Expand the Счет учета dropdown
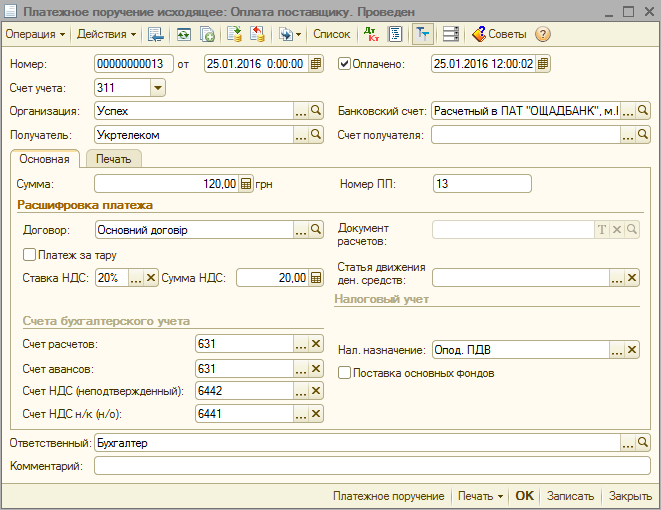The height and width of the screenshot is (510, 661). pyautogui.click(x=157, y=88)
